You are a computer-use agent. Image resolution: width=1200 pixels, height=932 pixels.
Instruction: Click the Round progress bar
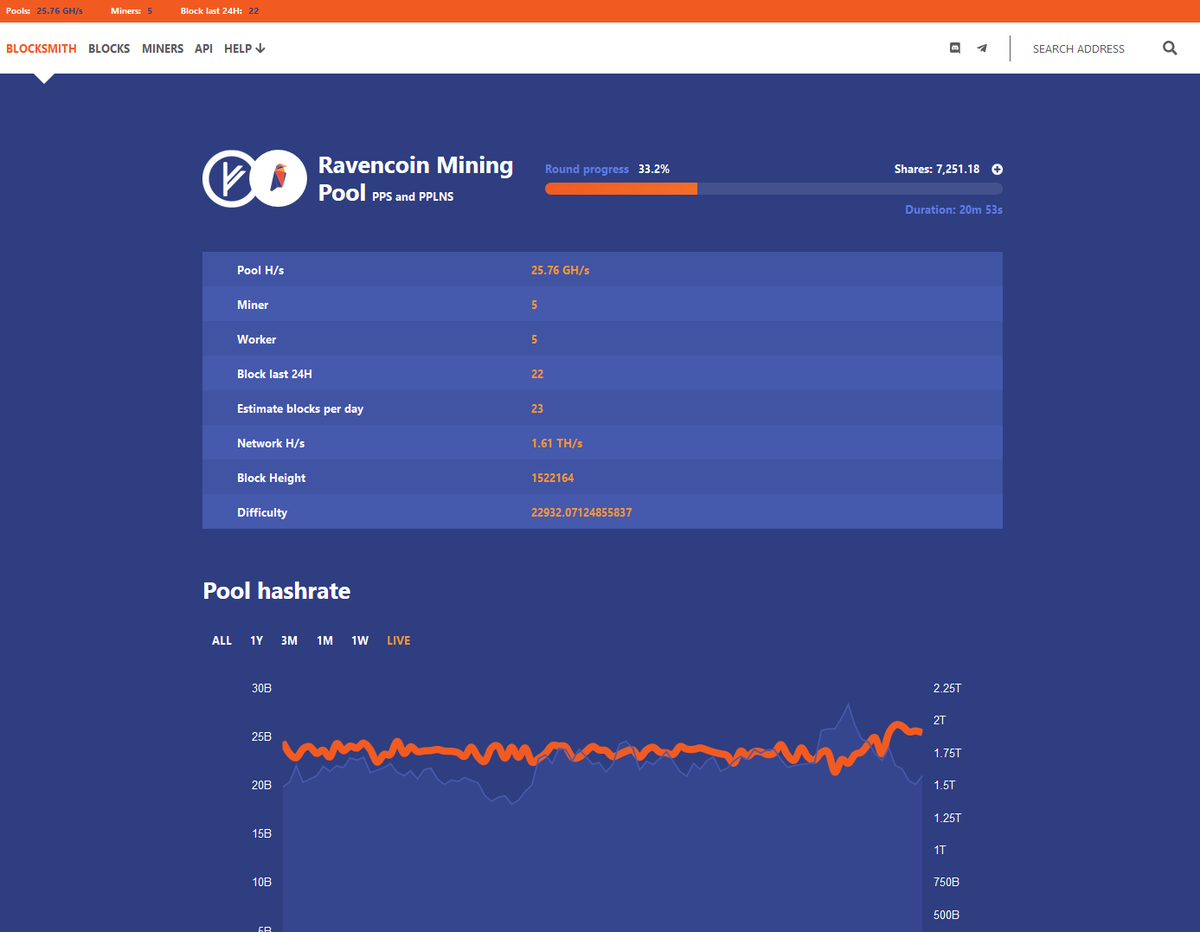click(770, 188)
